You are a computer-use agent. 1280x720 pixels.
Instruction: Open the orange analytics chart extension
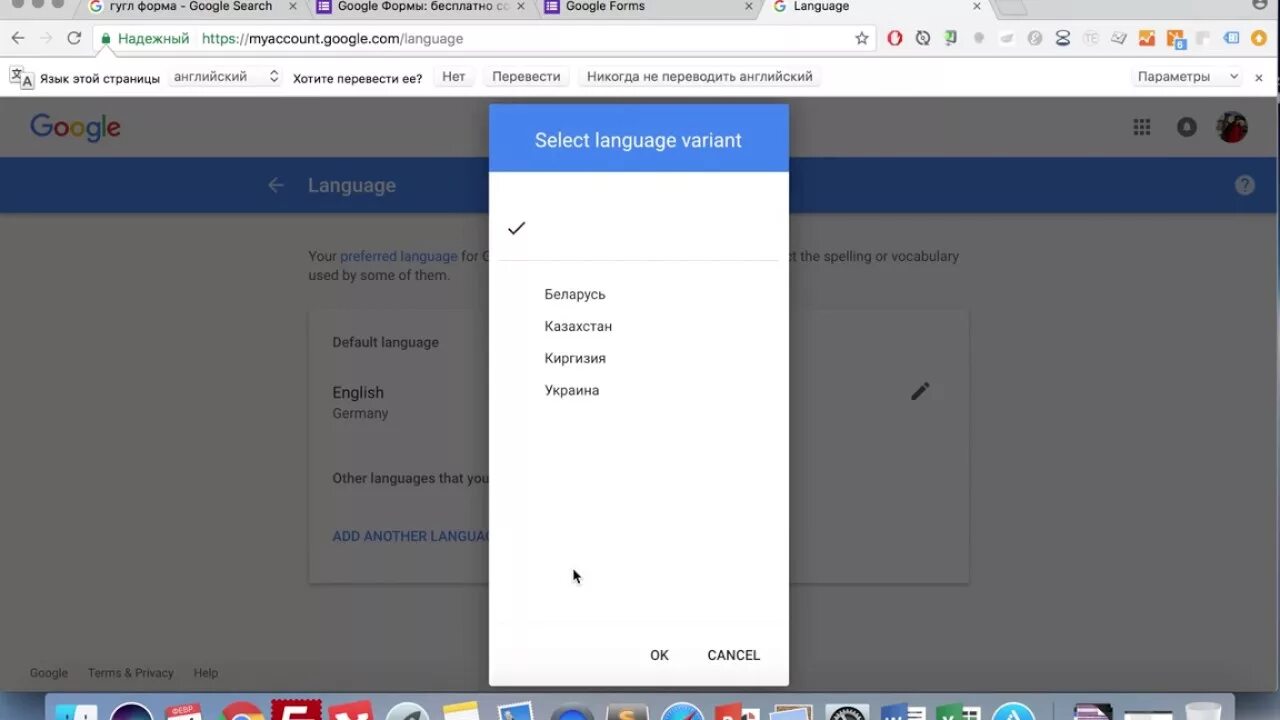[1147, 38]
